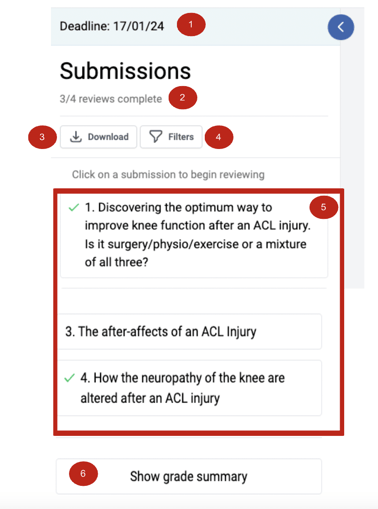This screenshot has height=509, width=378.
Task: Click the blue back arrow button
Action: pos(341,27)
